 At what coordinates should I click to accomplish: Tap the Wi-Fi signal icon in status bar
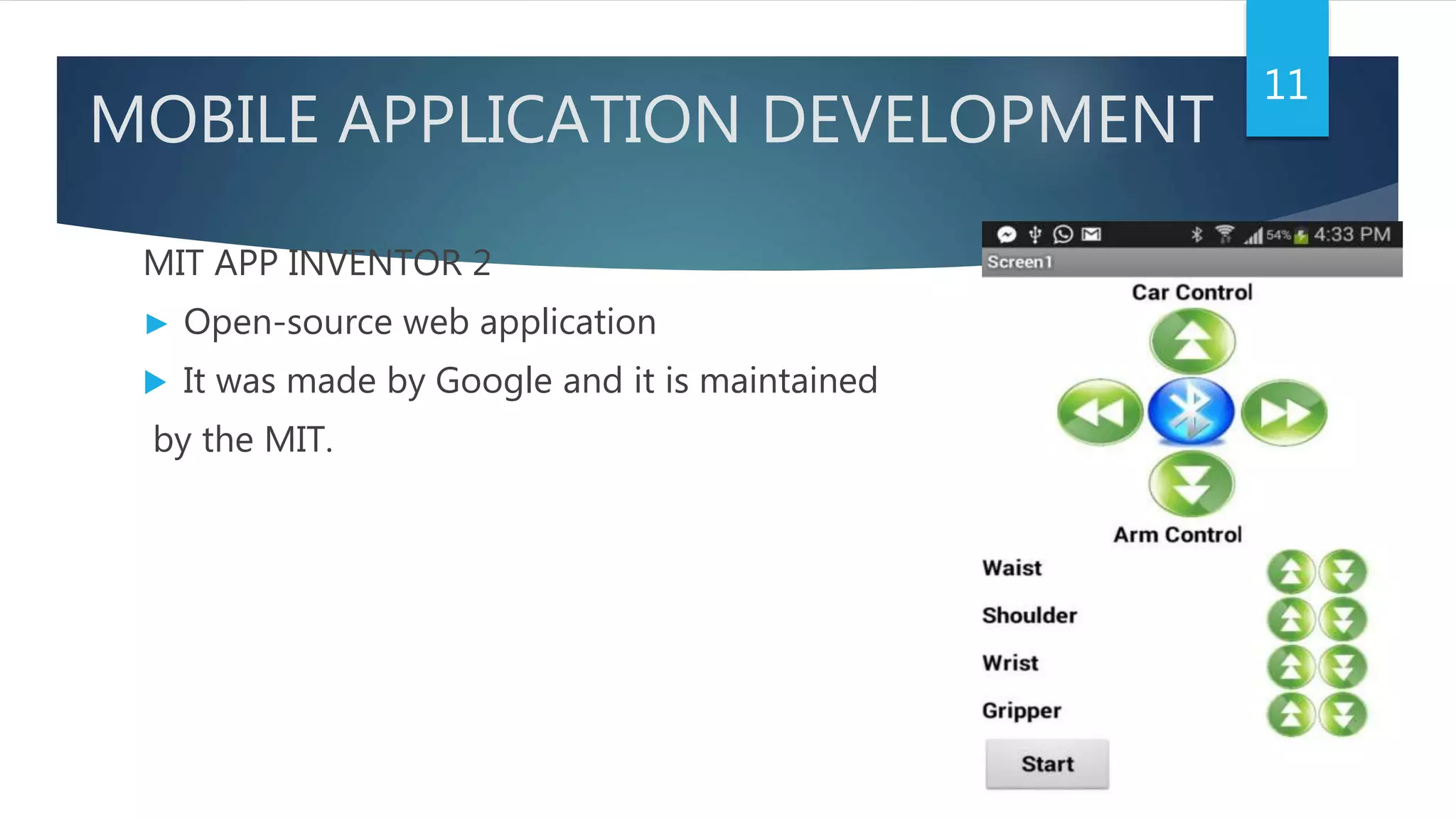tap(1224, 235)
